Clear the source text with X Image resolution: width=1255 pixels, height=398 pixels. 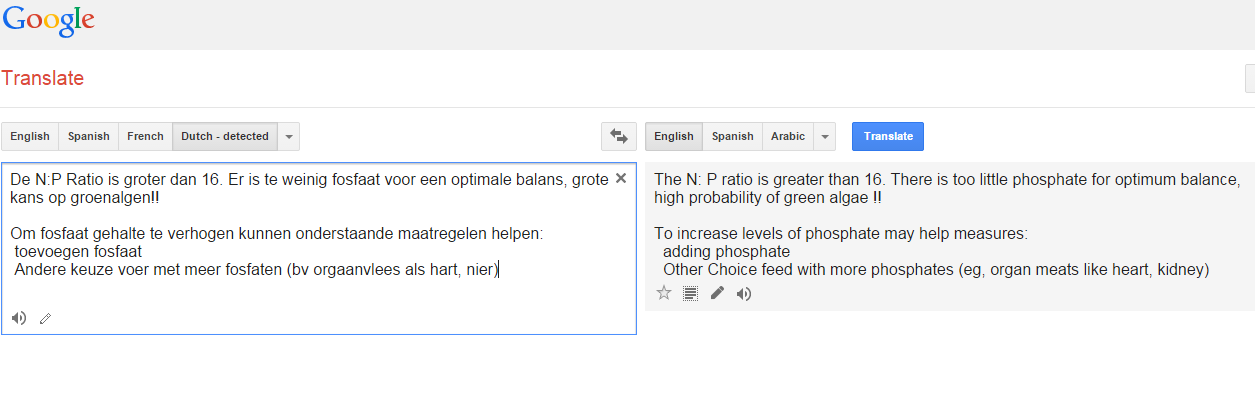pos(620,178)
